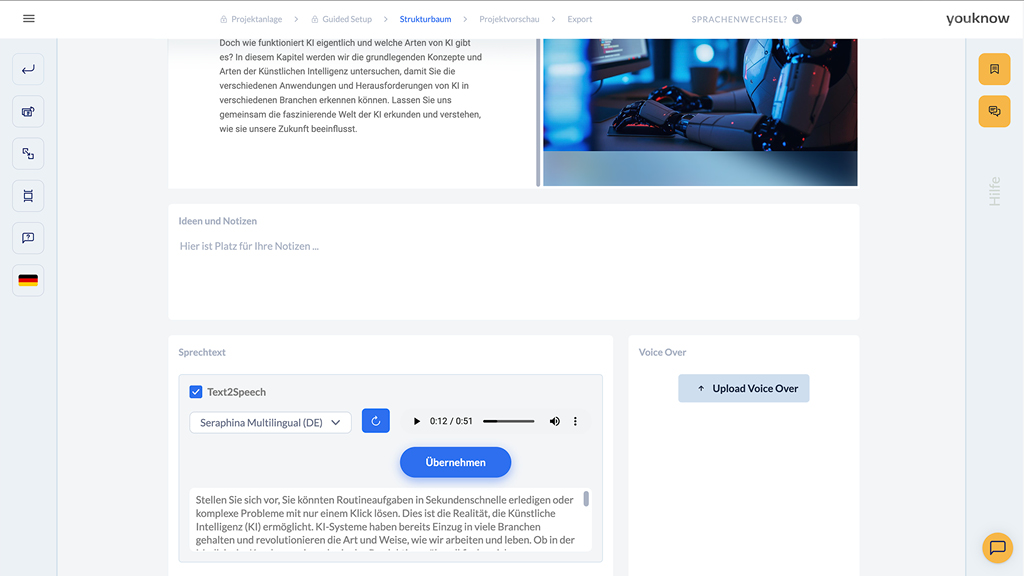Open the chat bubble at bottom right
This screenshot has height=576, width=1024.
(997, 548)
